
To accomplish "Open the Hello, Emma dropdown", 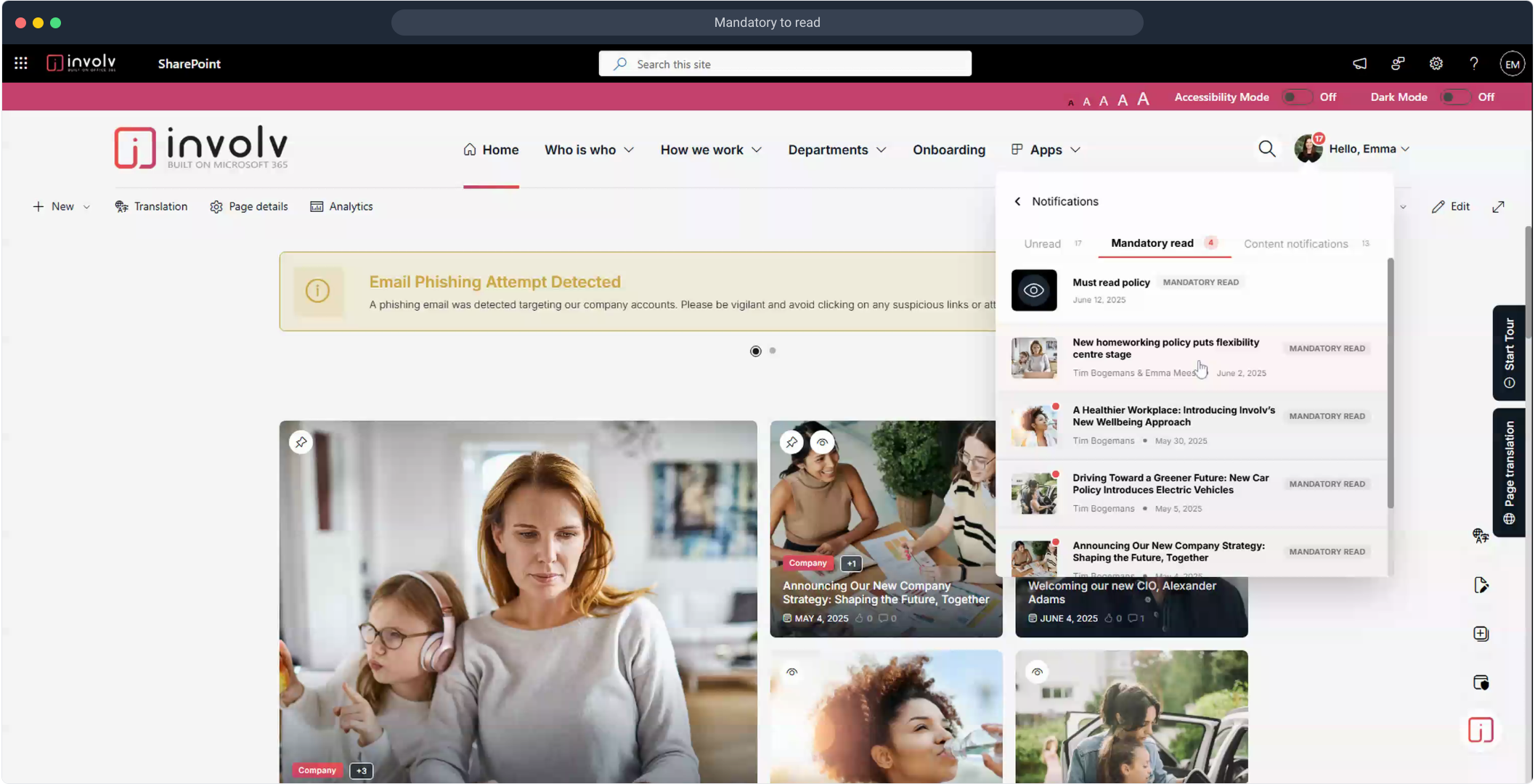I will tap(1369, 149).
